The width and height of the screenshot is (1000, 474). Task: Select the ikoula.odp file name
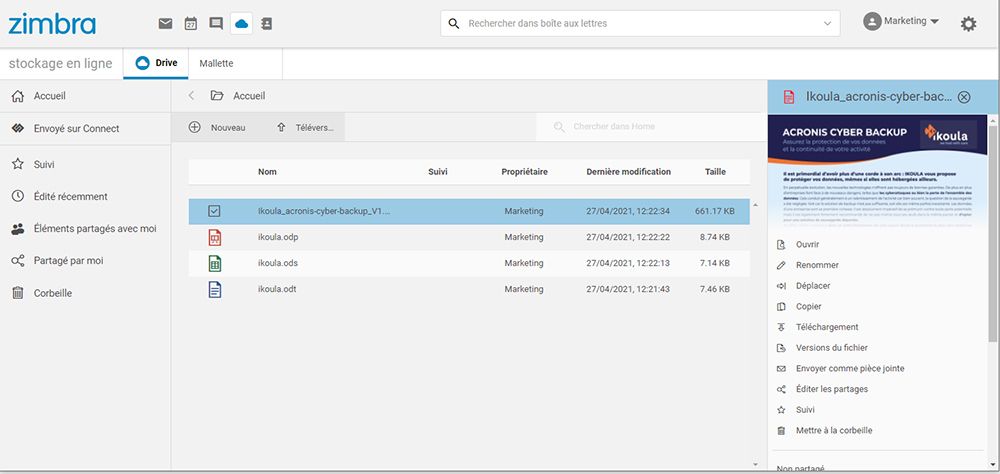tap(278, 237)
